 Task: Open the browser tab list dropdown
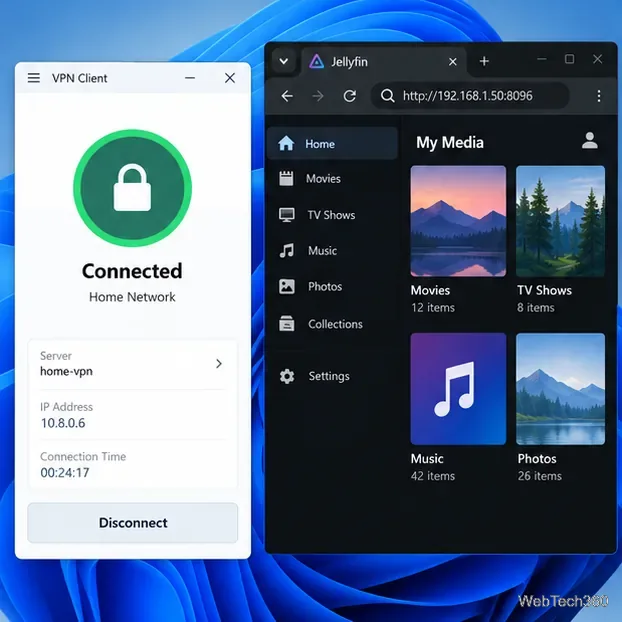[x=284, y=61]
